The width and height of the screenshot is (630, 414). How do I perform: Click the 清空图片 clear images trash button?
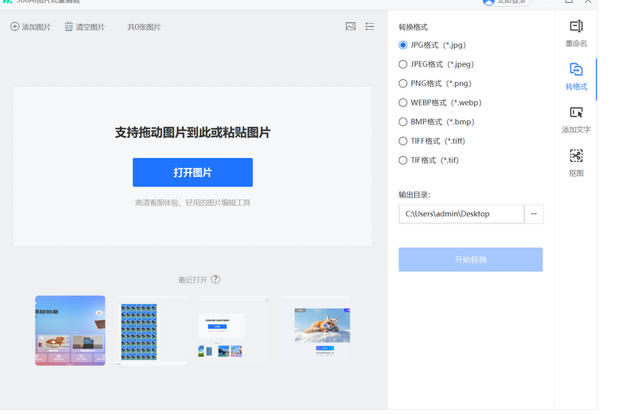(x=84, y=27)
